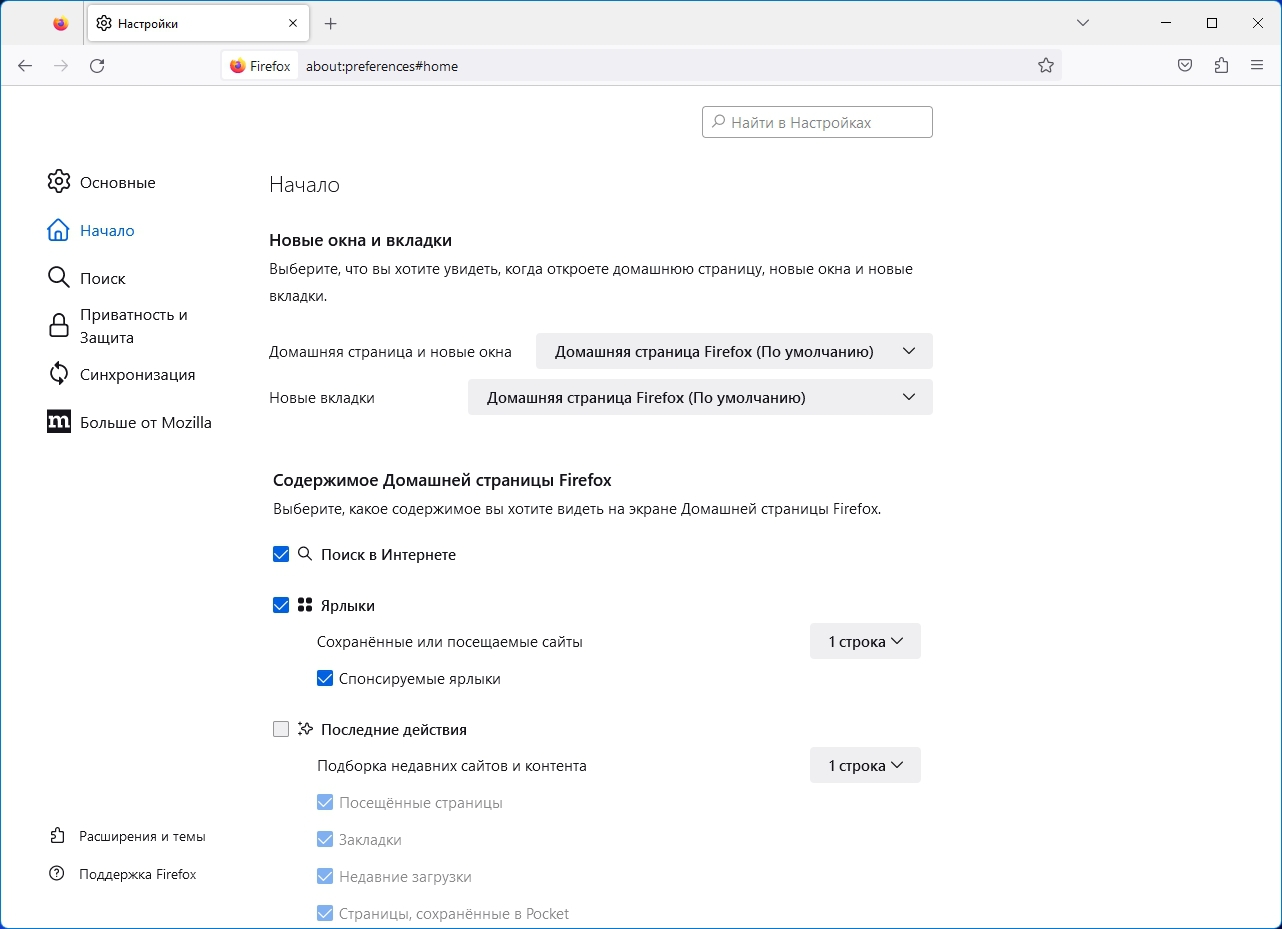Click Содержимое Домашней страницы Firefox heading
Screen dimensions: 1282x929
click(442, 480)
